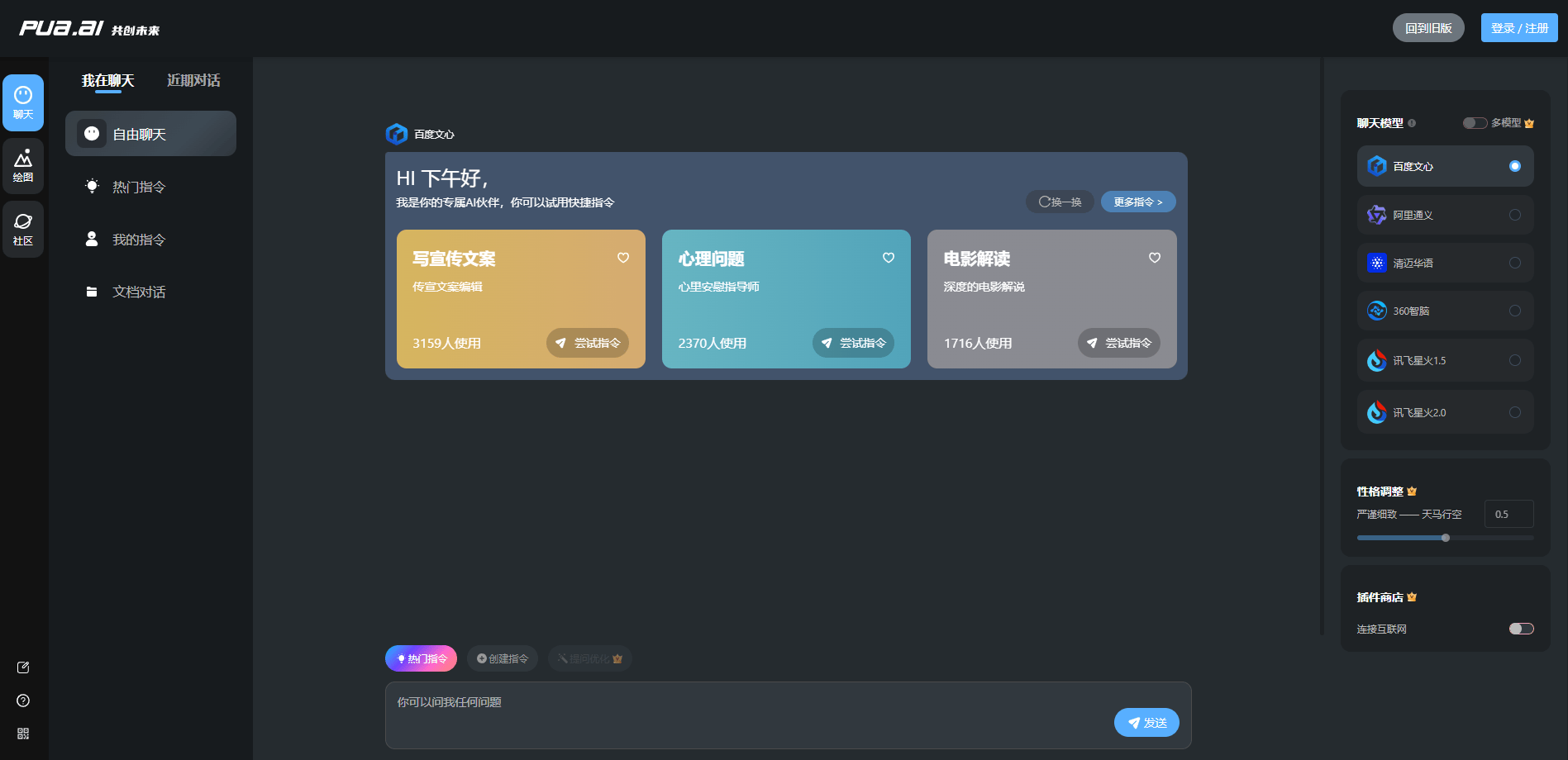Expand 更多指令 to see more prompts
Image resolution: width=1568 pixels, height=760 pixels.
click(1138, 202)
